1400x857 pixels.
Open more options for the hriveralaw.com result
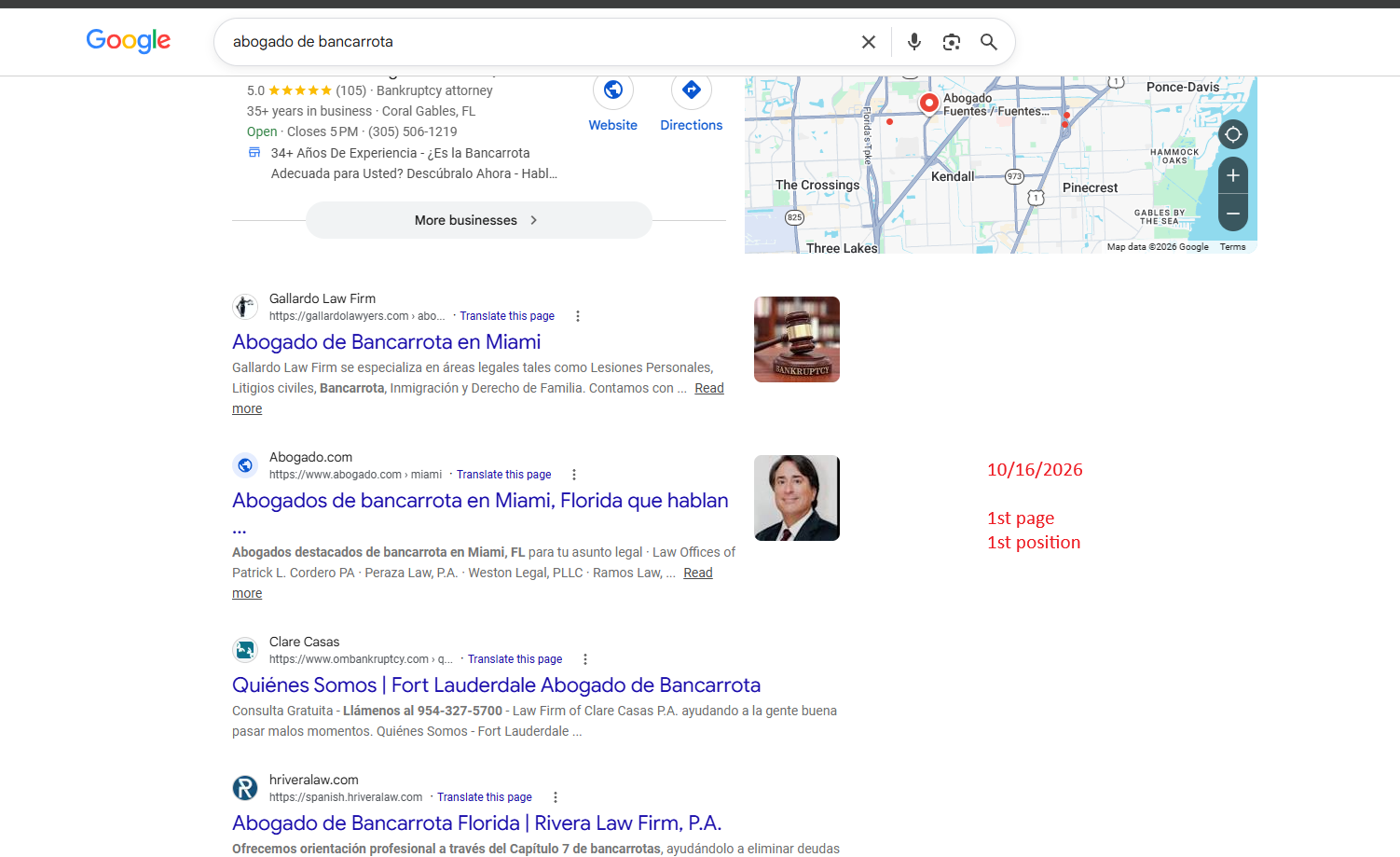tap(556, 797)
